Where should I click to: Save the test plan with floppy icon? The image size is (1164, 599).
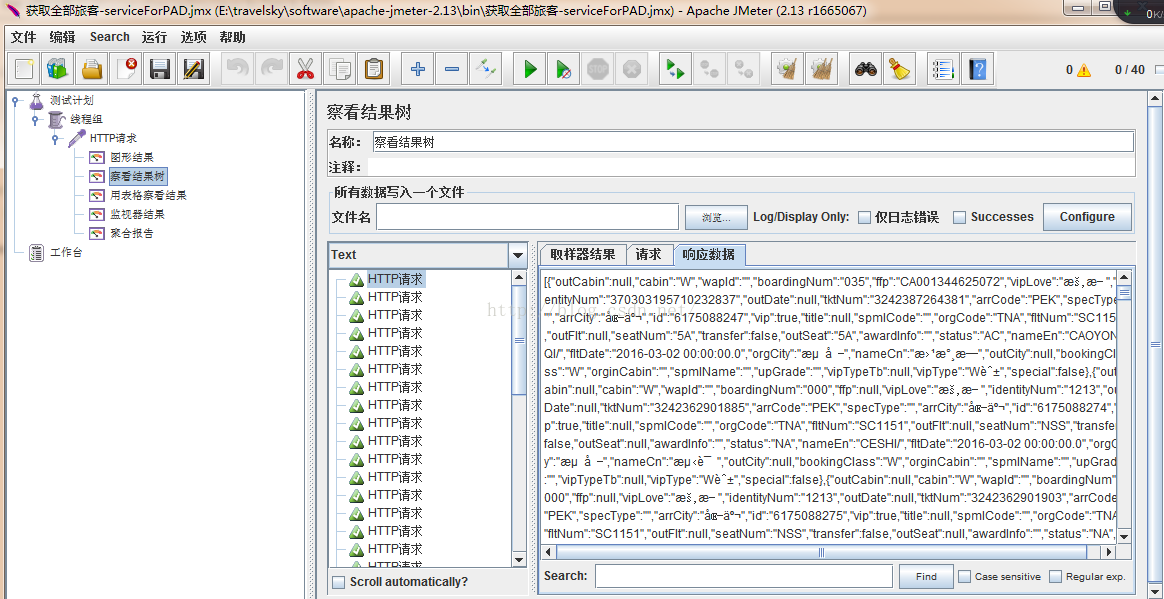click(x=160, y=69)
